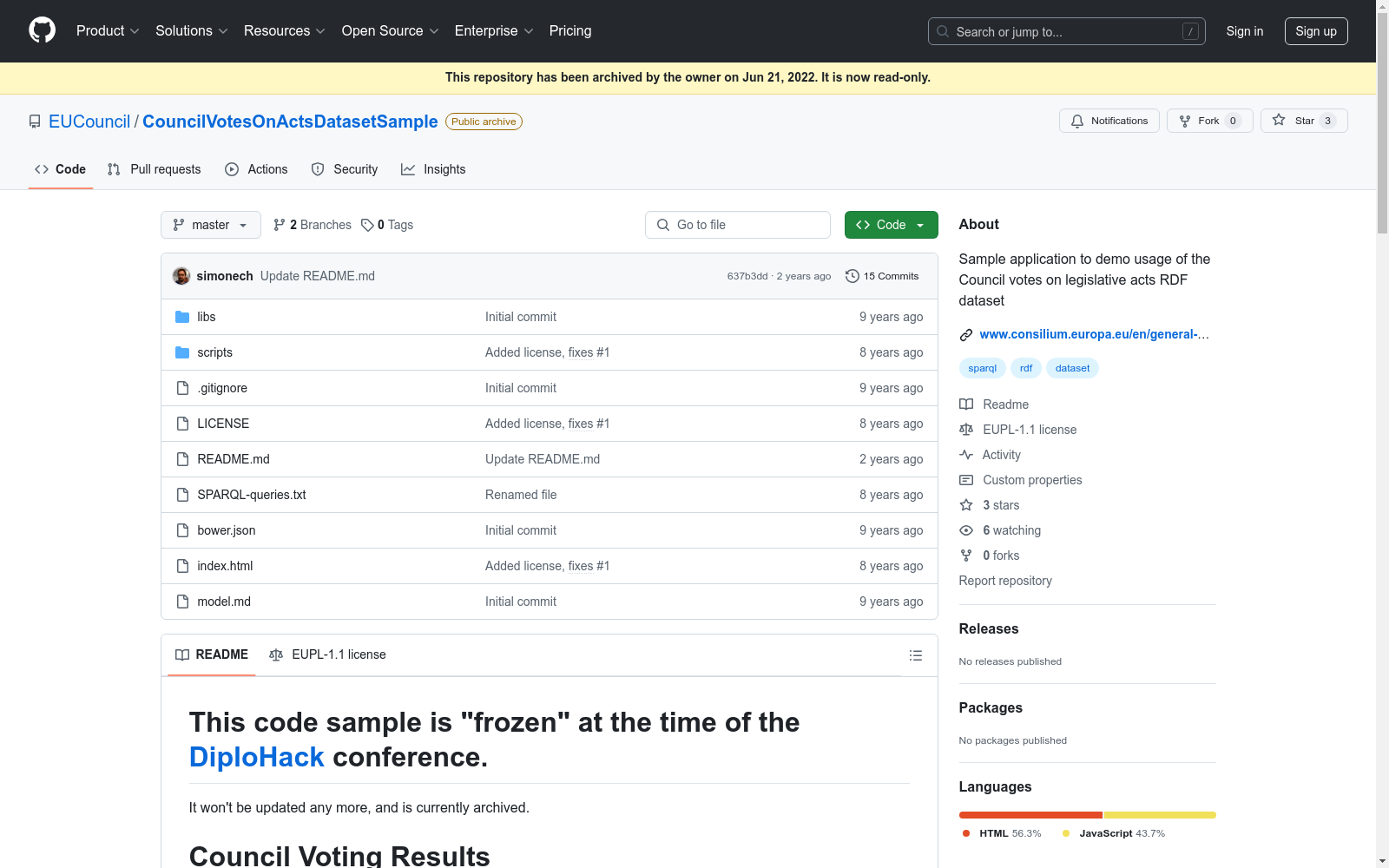Click the Notifications button
Viewport: 1389px width, 868px height.
point(1109,121)
